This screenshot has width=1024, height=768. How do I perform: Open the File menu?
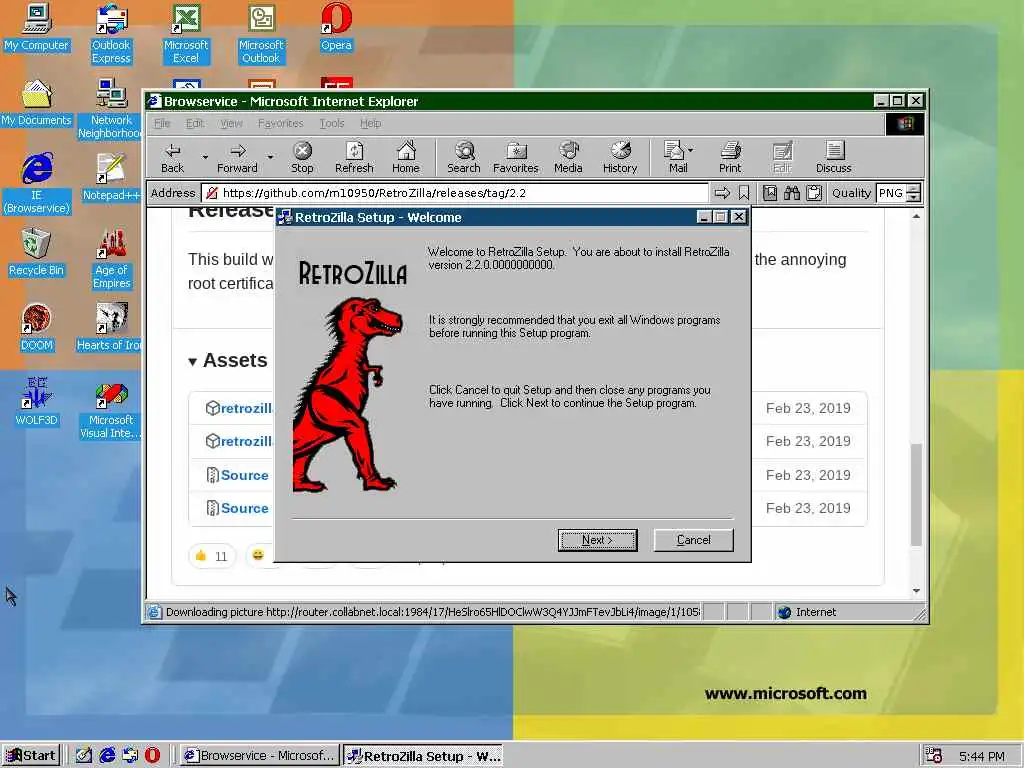(162, 123)
